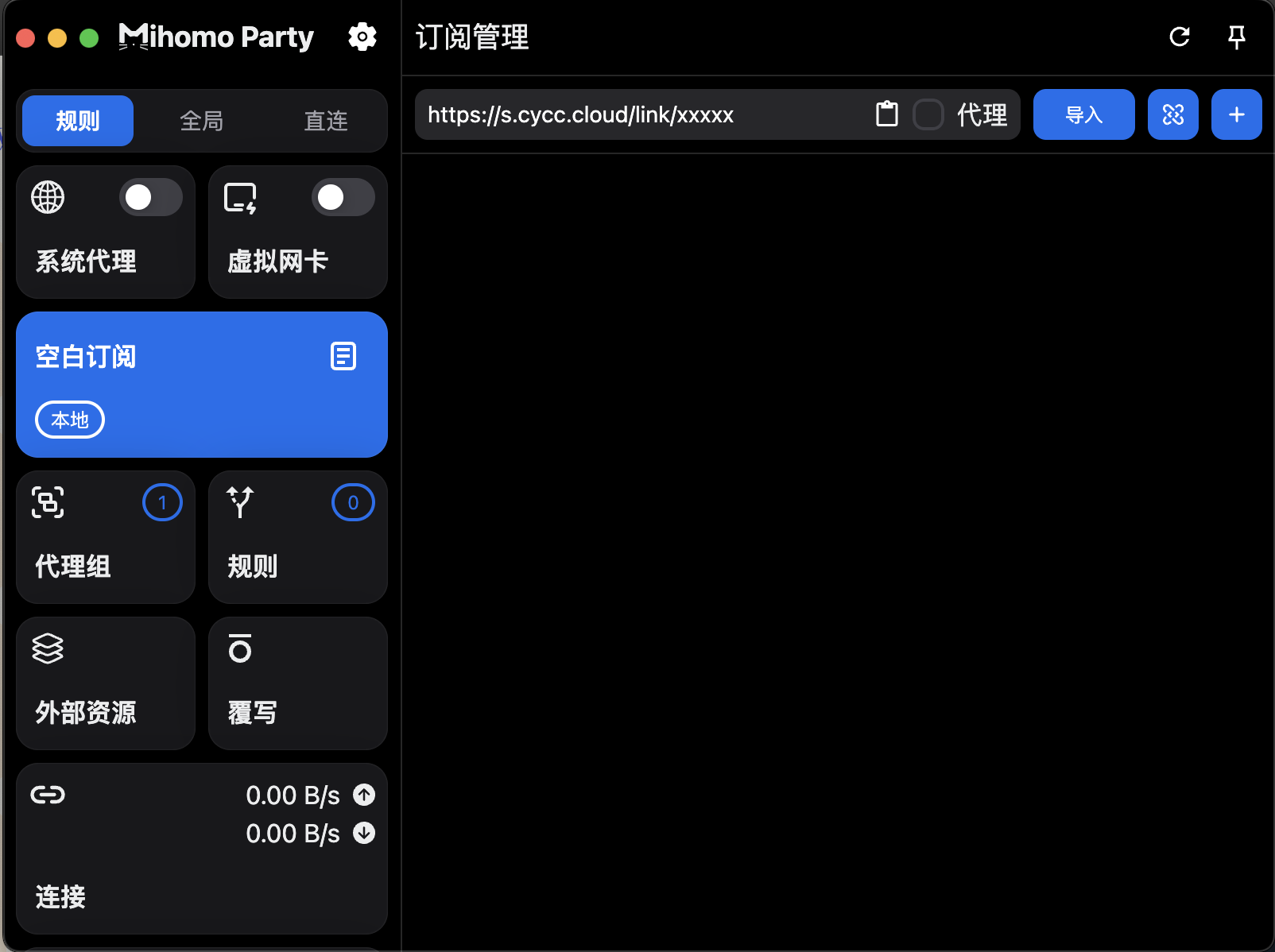Open settings via the gear icon
Screen dimensions: 1275x952
(x=362, y=37)
